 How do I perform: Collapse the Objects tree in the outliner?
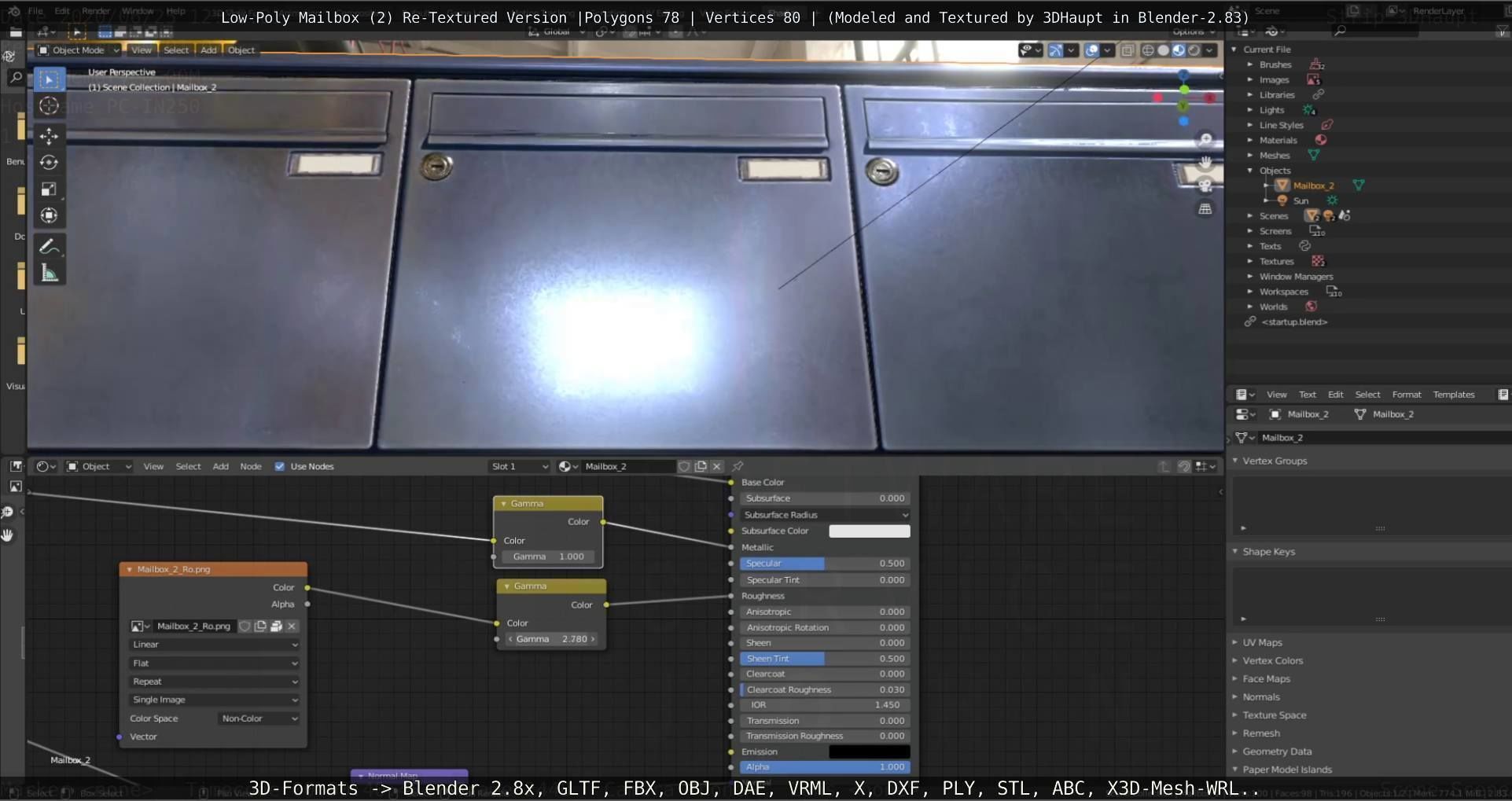pos(1250,171)
